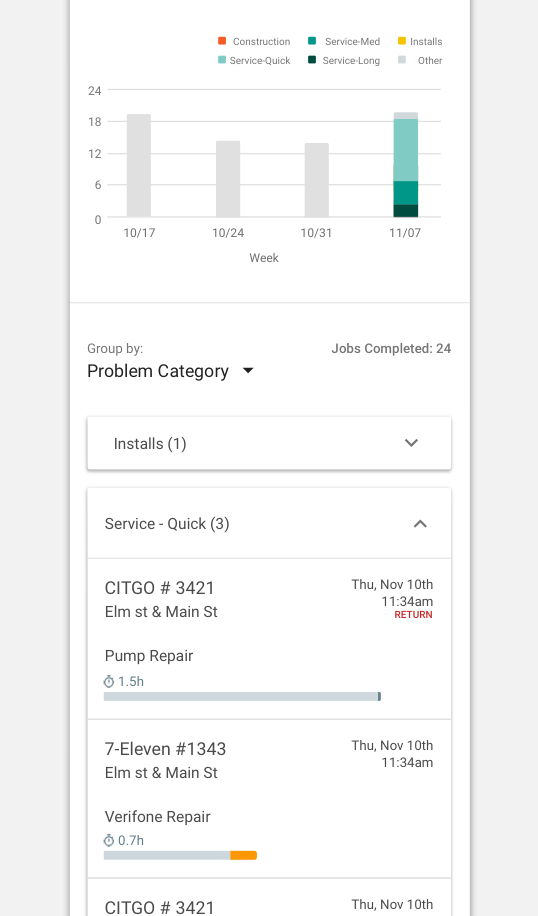Screen dimensions: 538x916
Task: Select the Service-Quick segment of 11/07 bar
Action: 405,150
